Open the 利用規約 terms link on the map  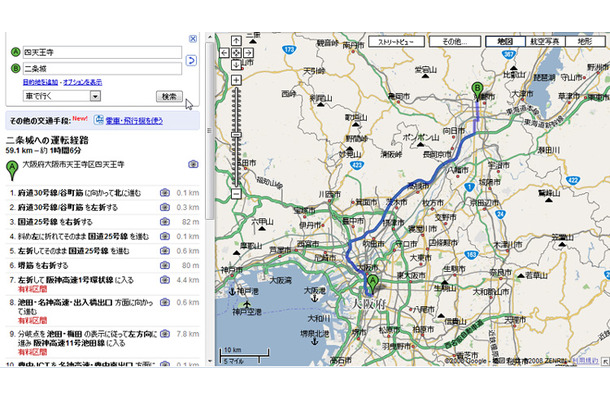pyautogui.click(x=586, y=361)
